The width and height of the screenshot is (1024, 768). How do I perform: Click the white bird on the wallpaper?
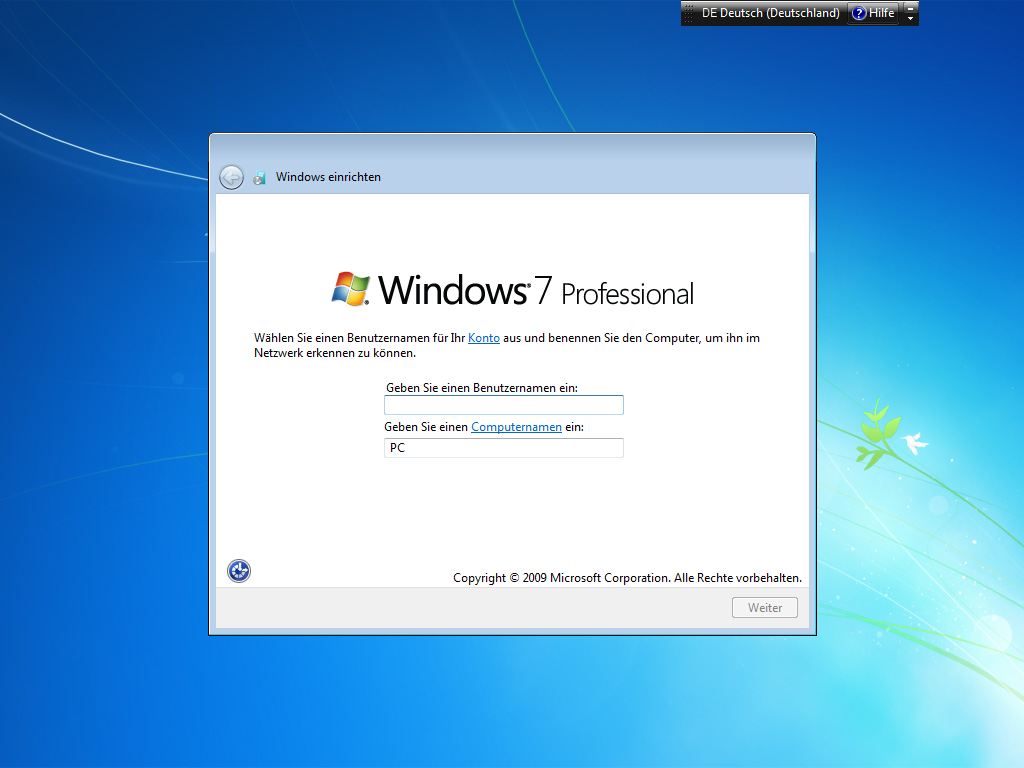(x=914, y=441)
